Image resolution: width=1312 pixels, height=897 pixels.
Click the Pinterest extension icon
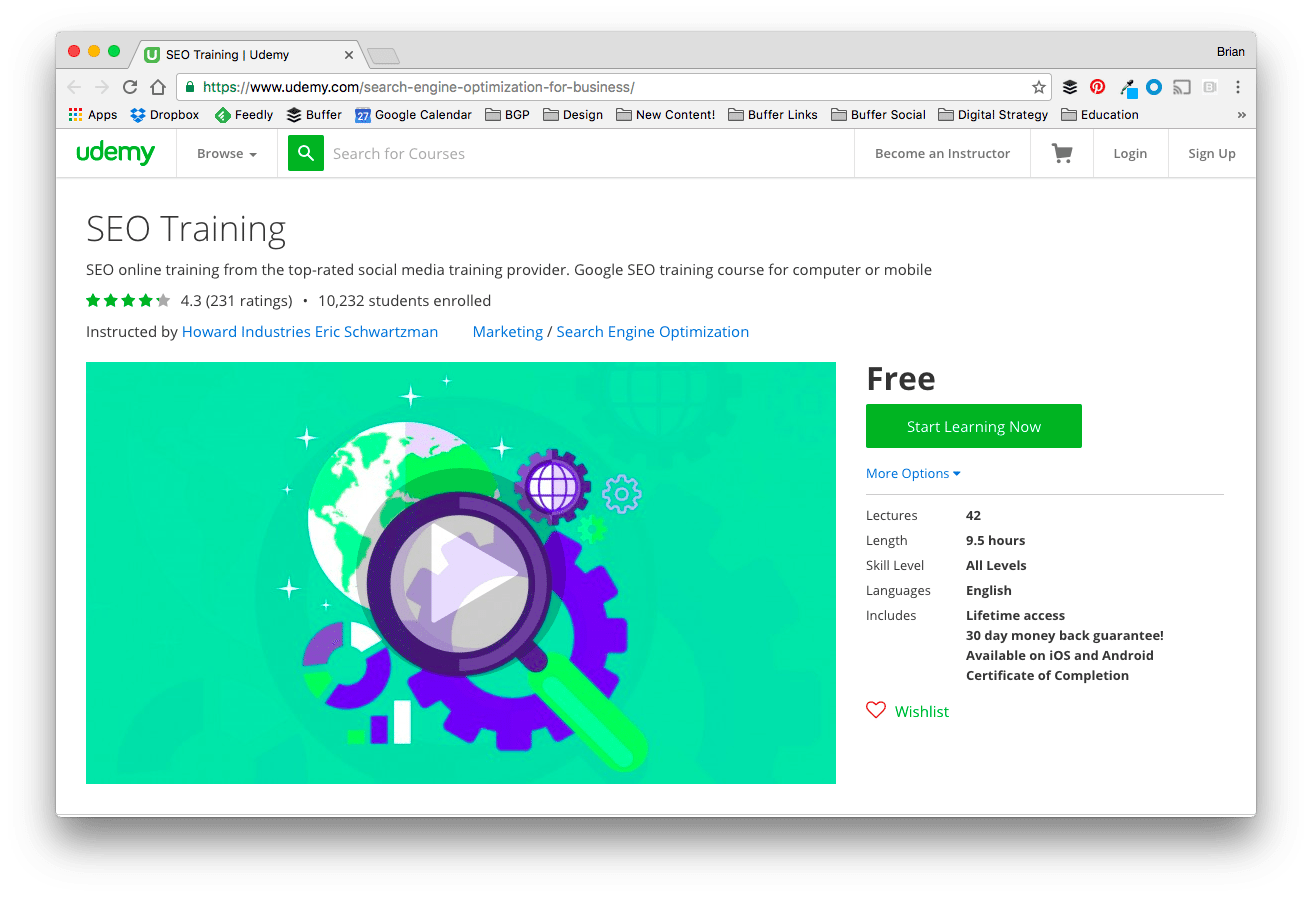coord(1097,87)
